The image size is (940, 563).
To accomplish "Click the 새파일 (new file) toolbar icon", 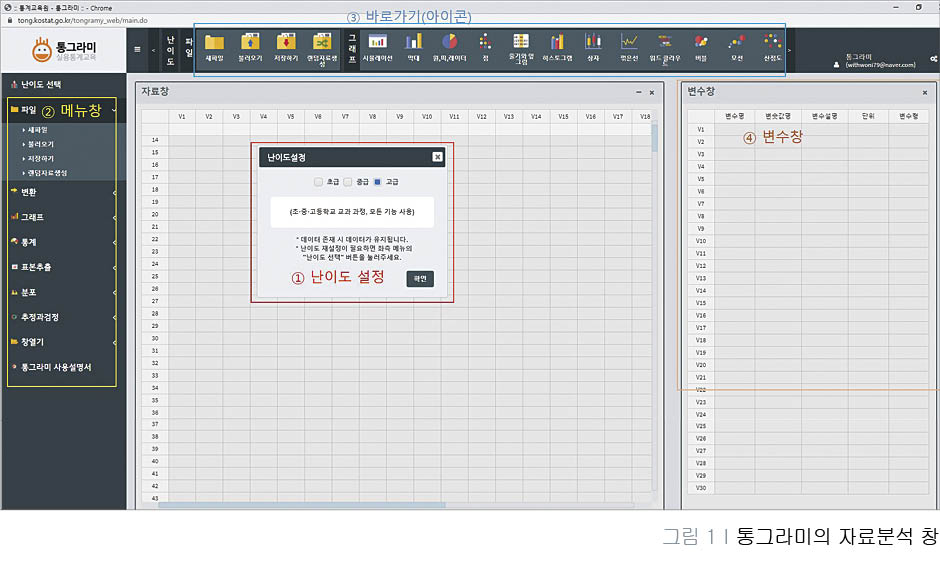I will [x=214, y=43].
